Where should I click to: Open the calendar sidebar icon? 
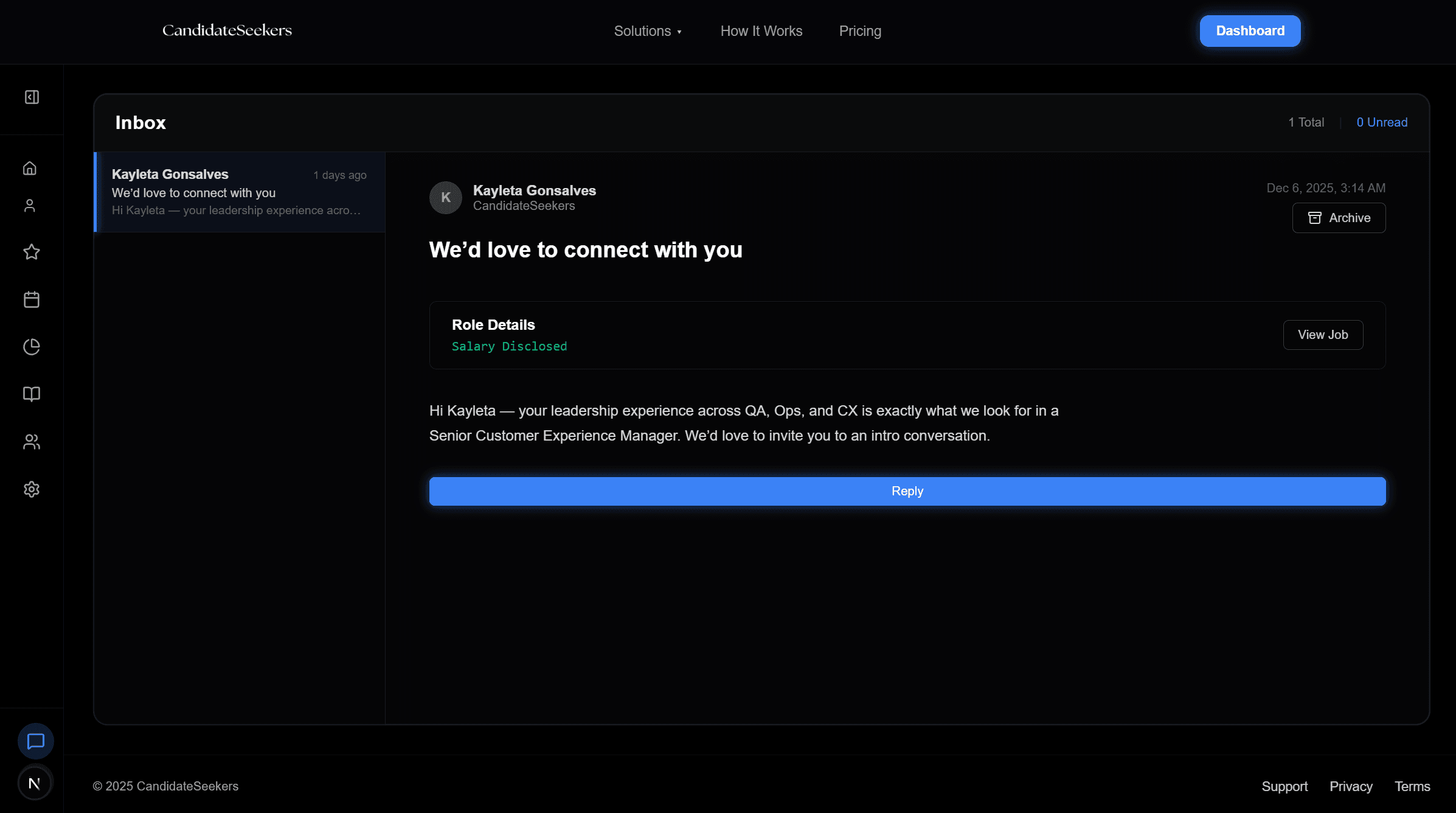point(32,299)
